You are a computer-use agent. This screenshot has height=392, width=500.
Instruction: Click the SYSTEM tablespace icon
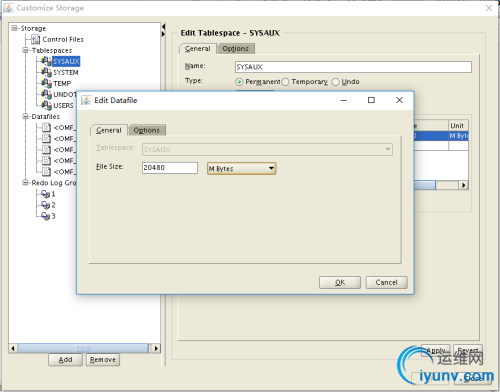click(46, 72)
